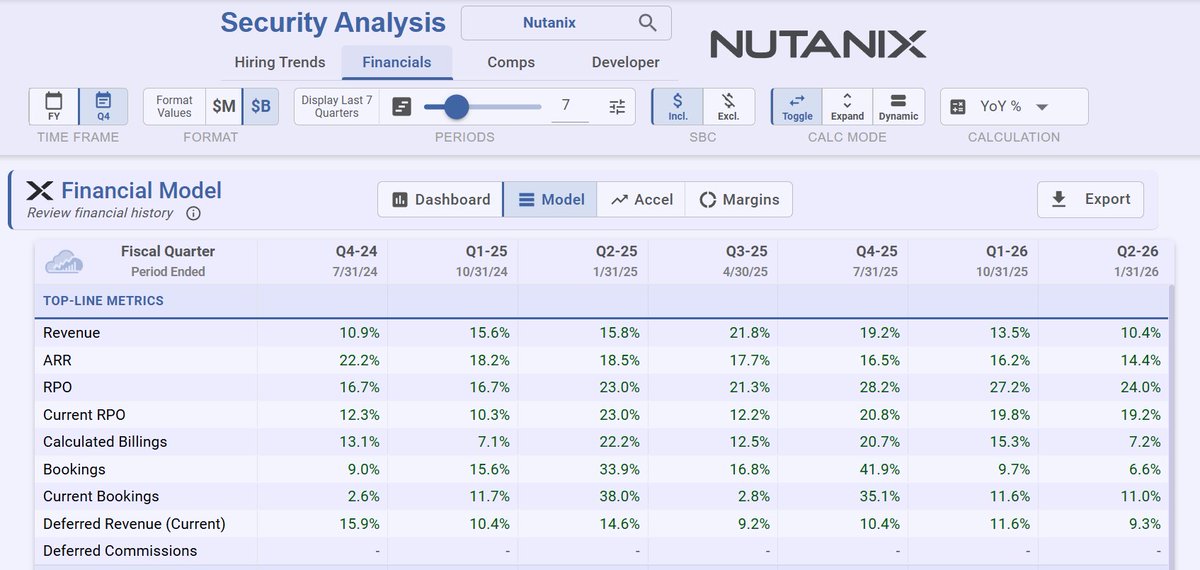Image resolution: width=1200 pixels, height=570 pixels.
Task: Select SBC Incl. option
Action: pos(677,106)
